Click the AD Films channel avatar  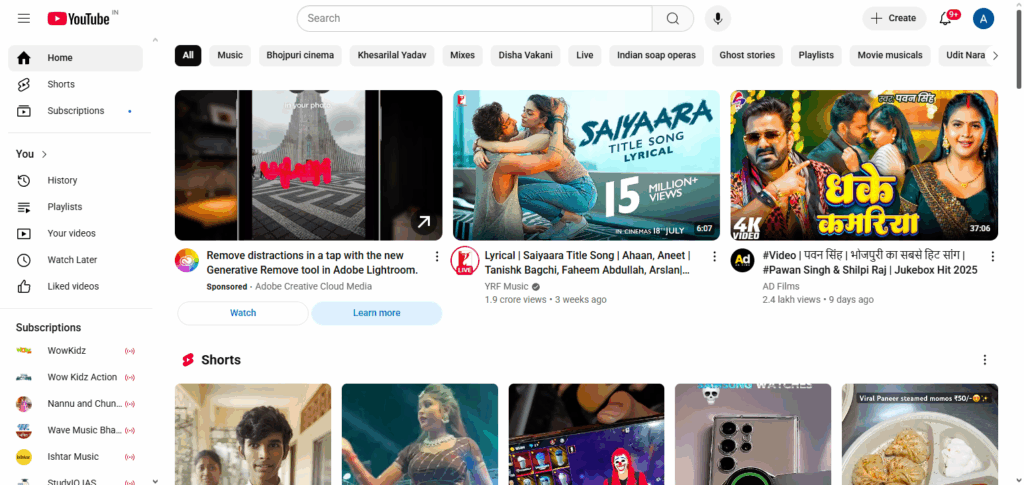[x=743, y=260]
